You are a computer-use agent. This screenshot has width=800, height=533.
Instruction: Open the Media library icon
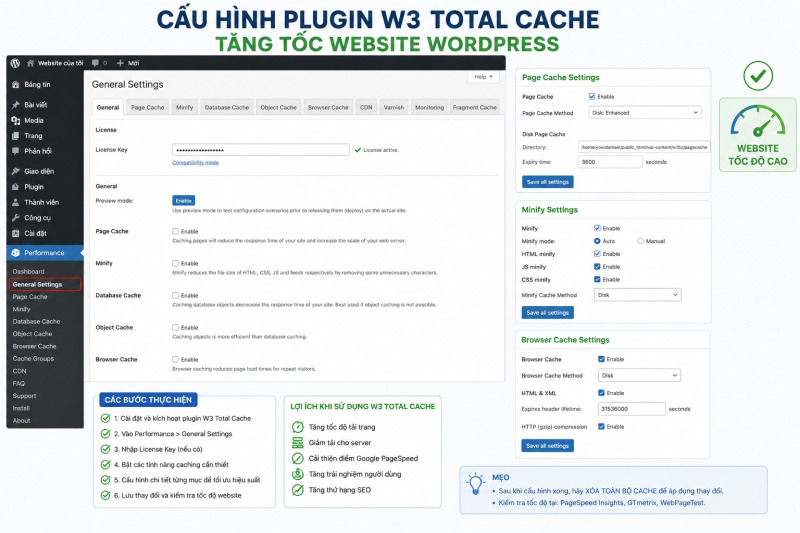[16, 120]
